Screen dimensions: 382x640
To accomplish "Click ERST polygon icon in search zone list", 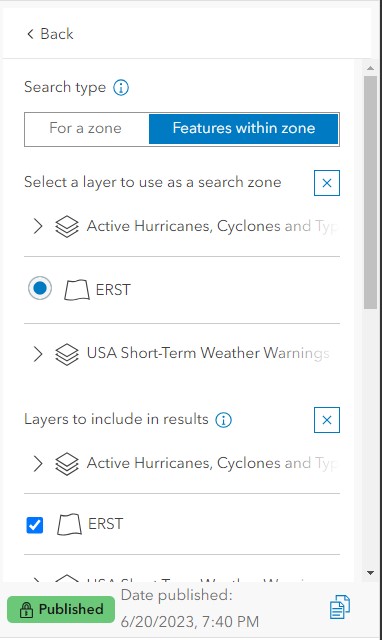I will tap(77, 290).
